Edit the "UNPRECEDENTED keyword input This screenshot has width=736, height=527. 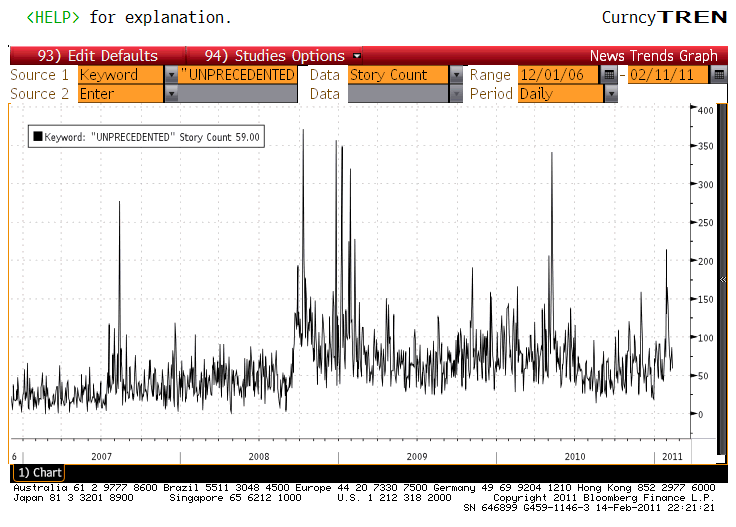[238, 75]
